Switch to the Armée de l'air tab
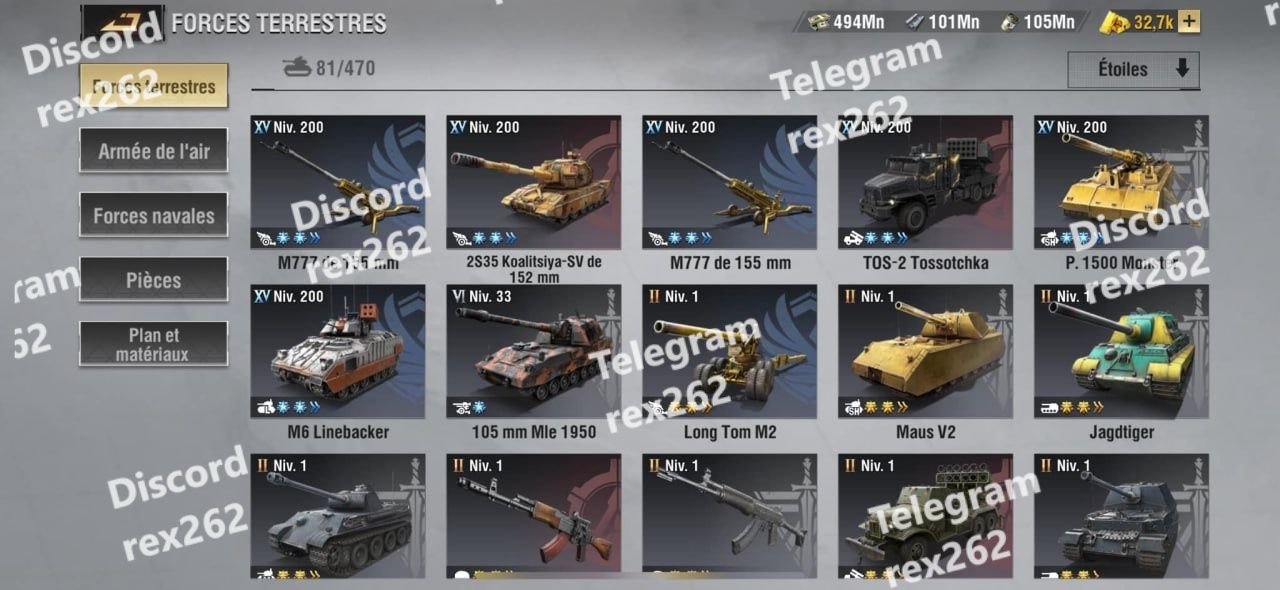 (x=154, y=152)
